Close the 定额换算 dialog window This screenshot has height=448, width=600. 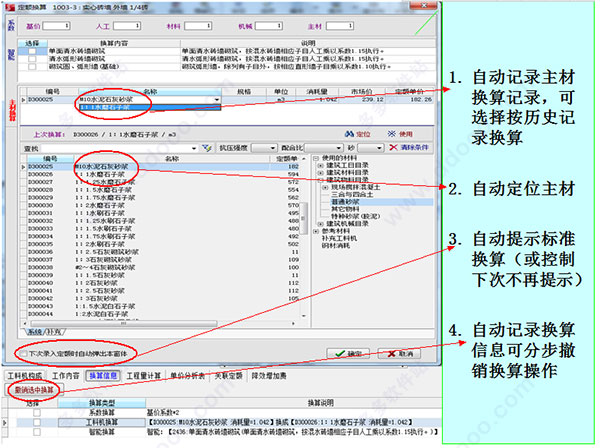424,6
